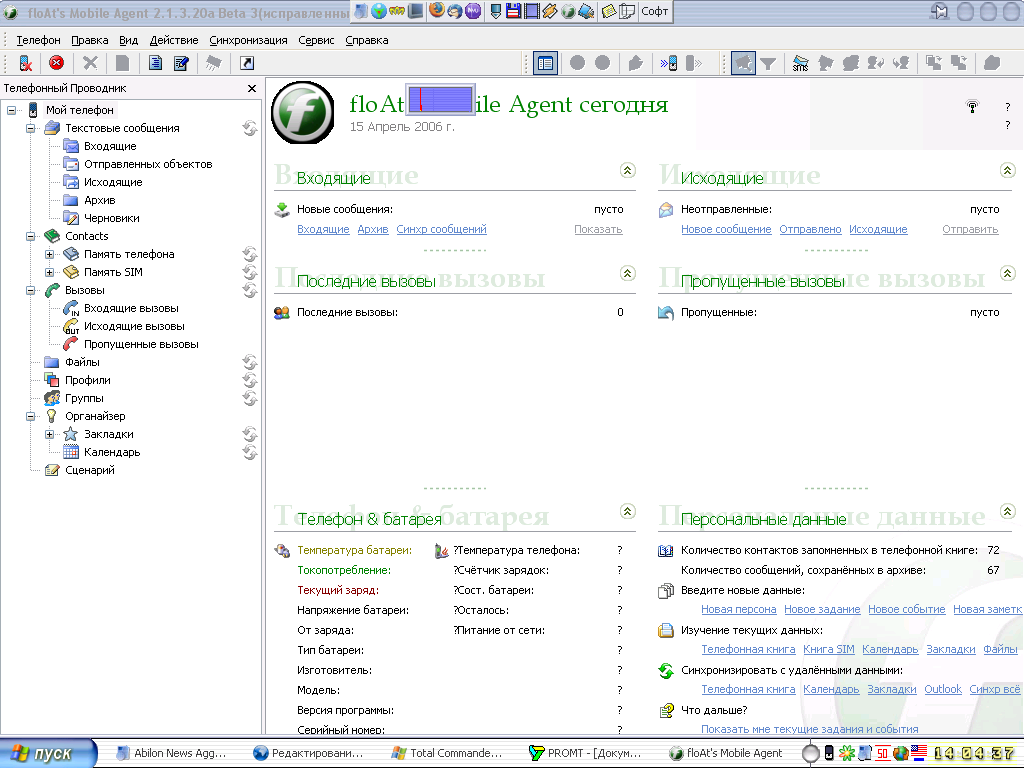This screenshot has width=1024, height=768.
Task: Select Пропущенные вызовы in the tree
Action: coord(141,344)
